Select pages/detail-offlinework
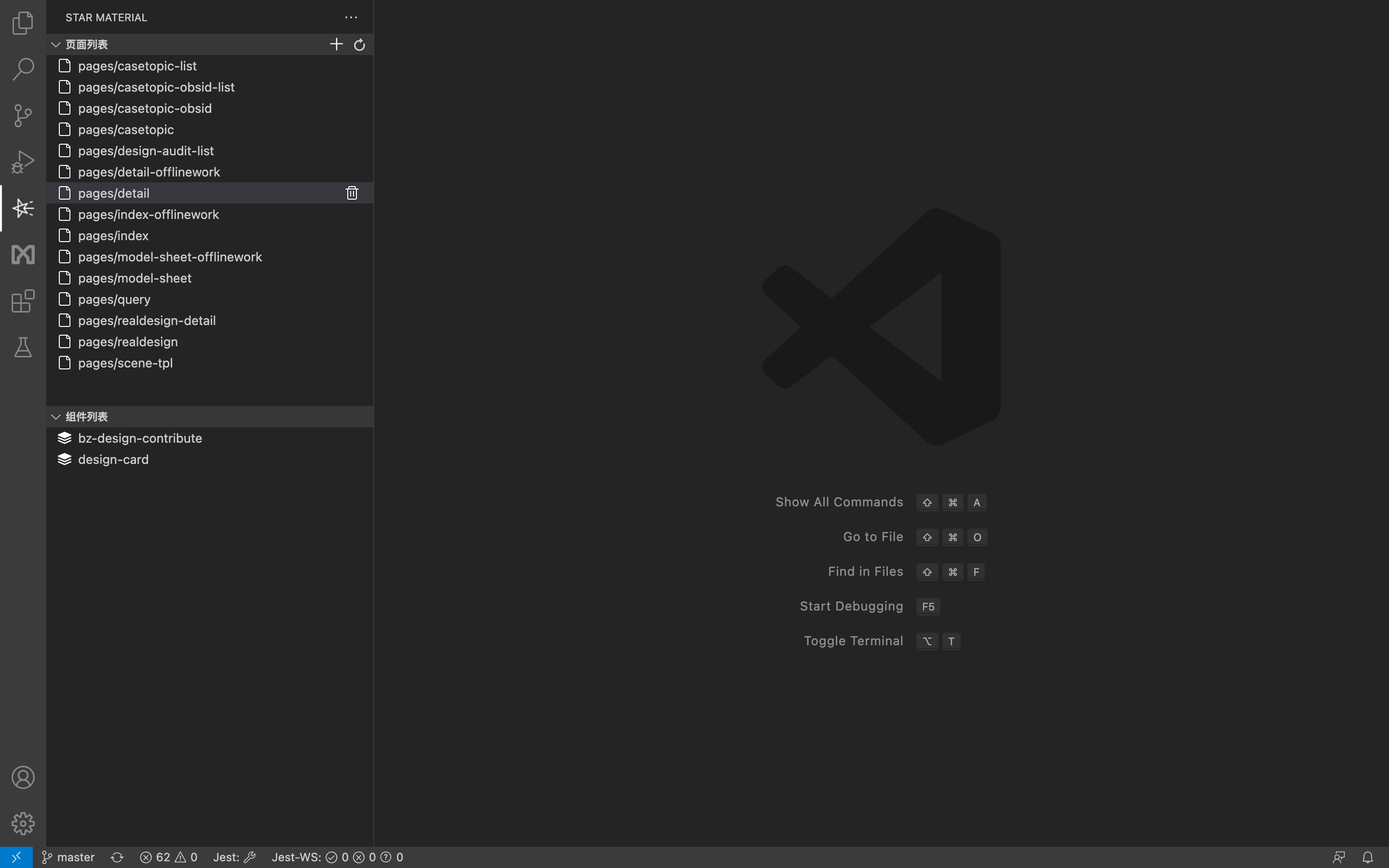Image resolution: width=1389 pixels, height=868 pixels. (x=210, y=172)
